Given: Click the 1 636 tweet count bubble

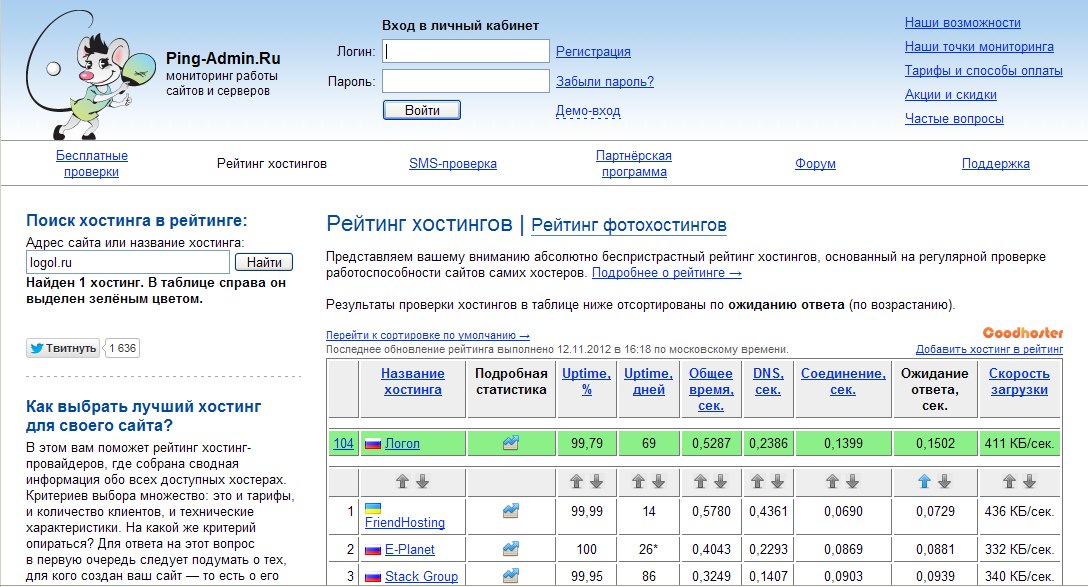Looking at the screenshot, I should point(122,348).
